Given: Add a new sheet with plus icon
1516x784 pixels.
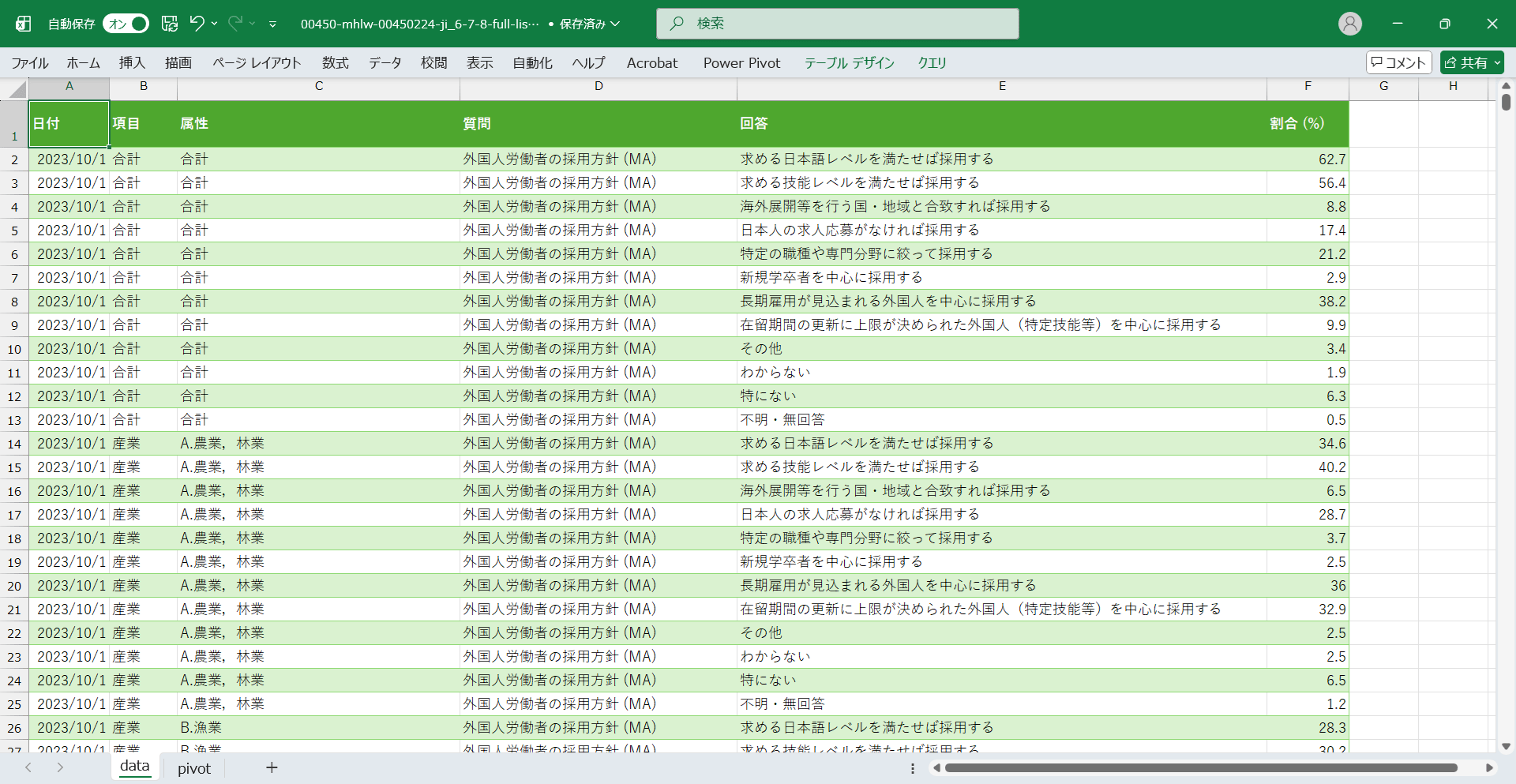Looking at the screenshot, I should (x=272, y=767).
